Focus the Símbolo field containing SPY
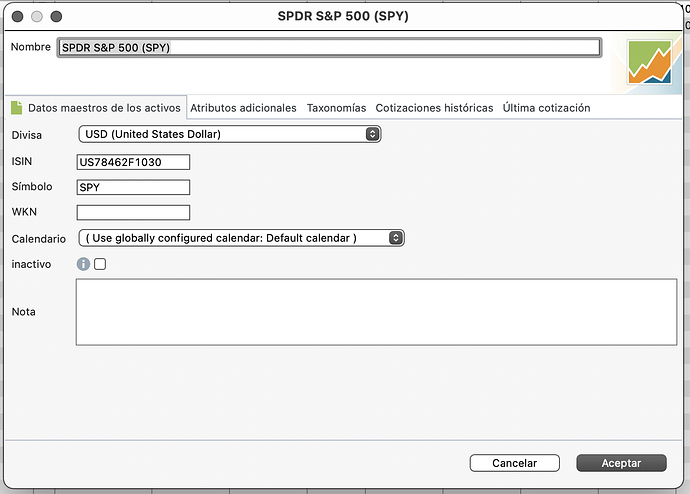Viewport: 690px width, 494px height. coord(133,187)
